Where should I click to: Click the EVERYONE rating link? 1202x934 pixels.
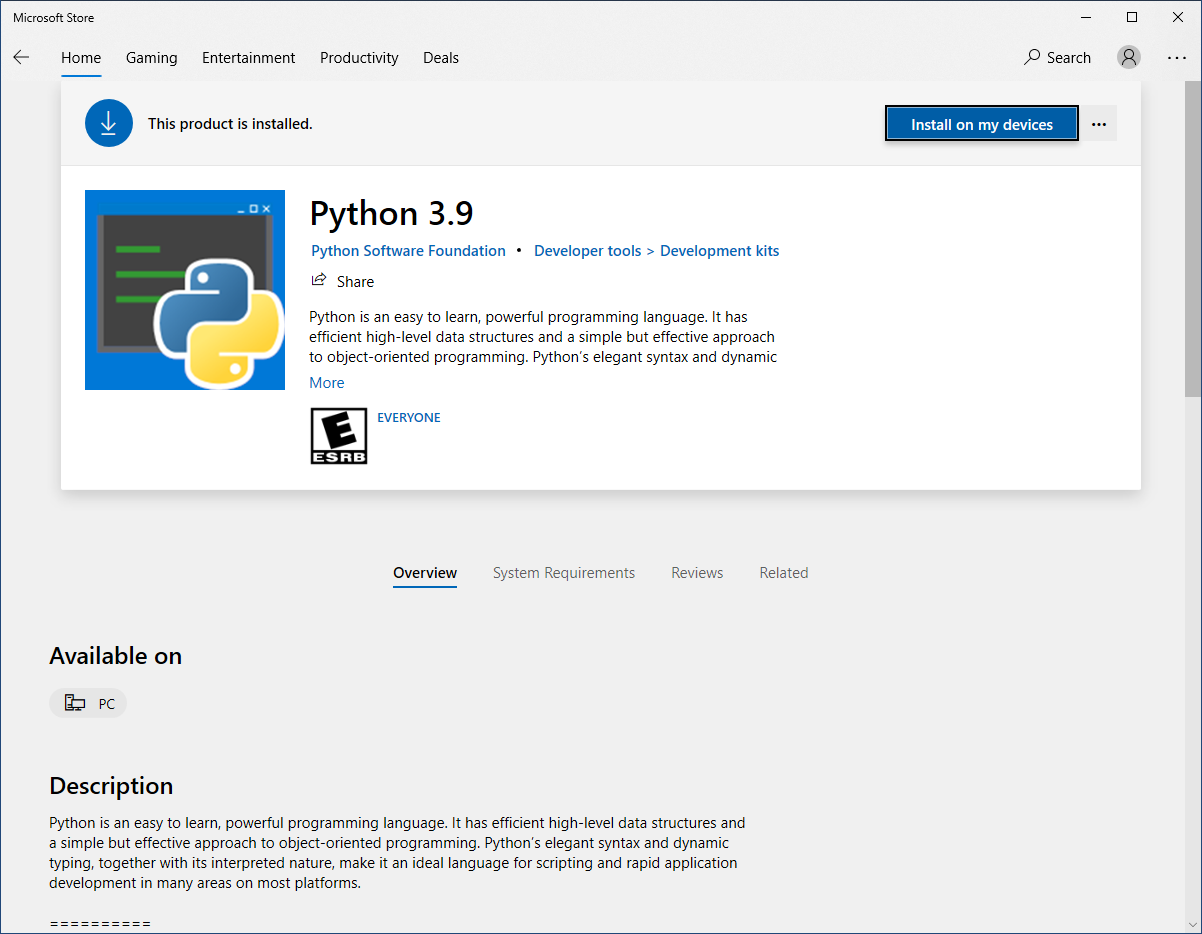pyautogui.click(x=409, y=418)
